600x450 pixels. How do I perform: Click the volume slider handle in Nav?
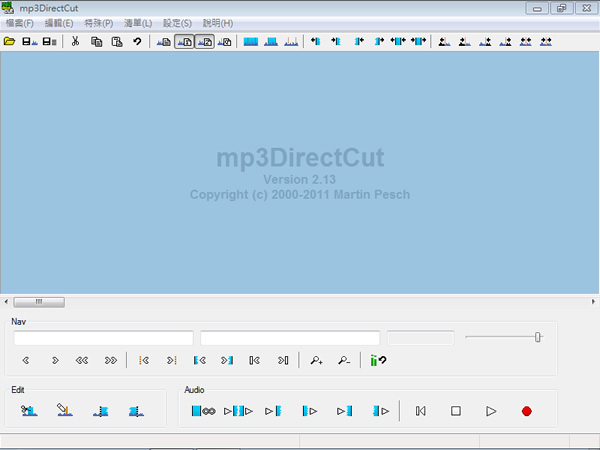(538, 337)
